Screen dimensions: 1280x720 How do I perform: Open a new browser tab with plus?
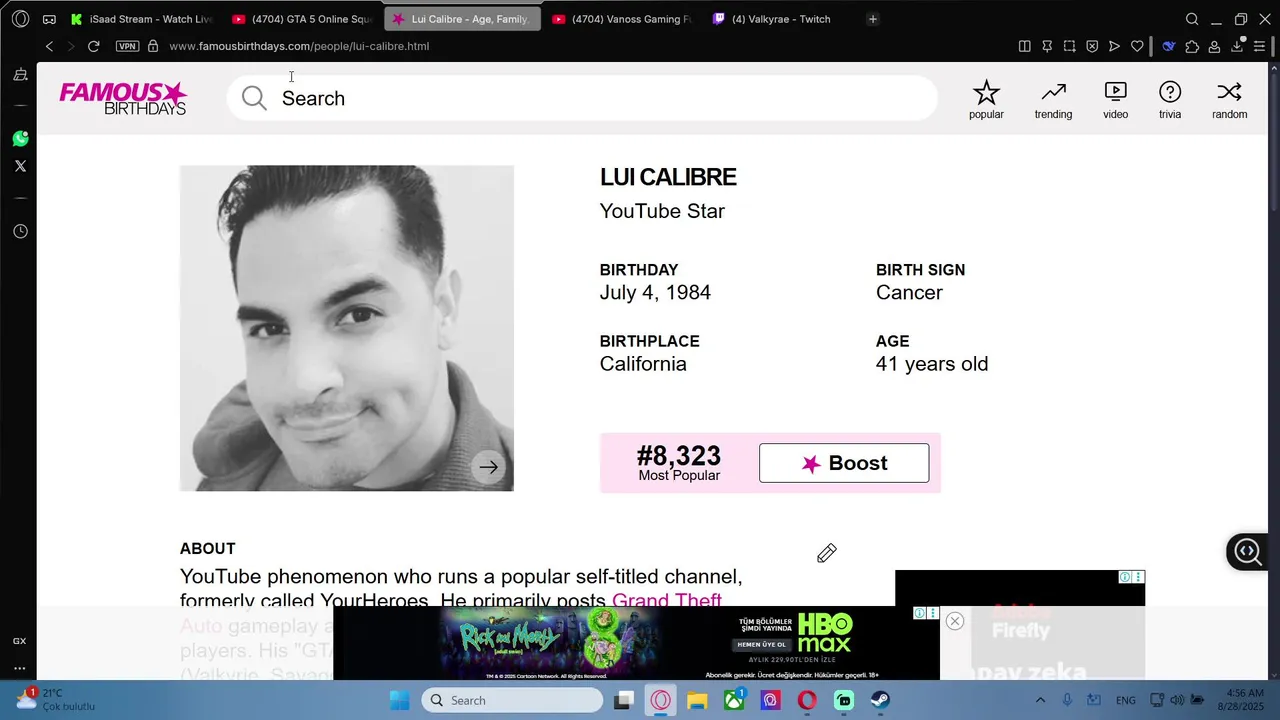[x=872, y=19]
